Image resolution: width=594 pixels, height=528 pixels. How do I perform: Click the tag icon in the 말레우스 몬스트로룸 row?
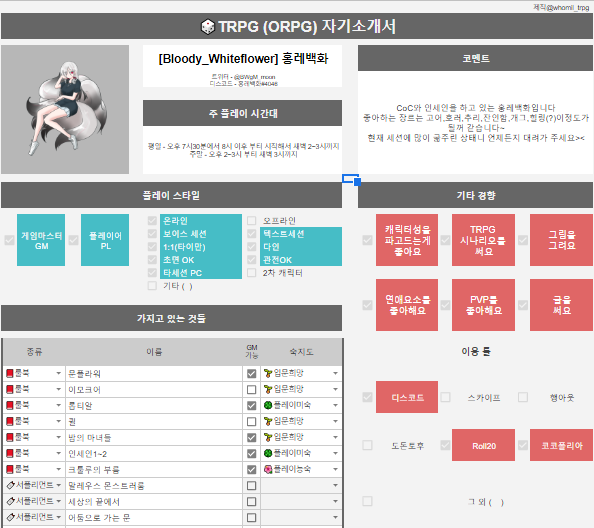point(11,486)
